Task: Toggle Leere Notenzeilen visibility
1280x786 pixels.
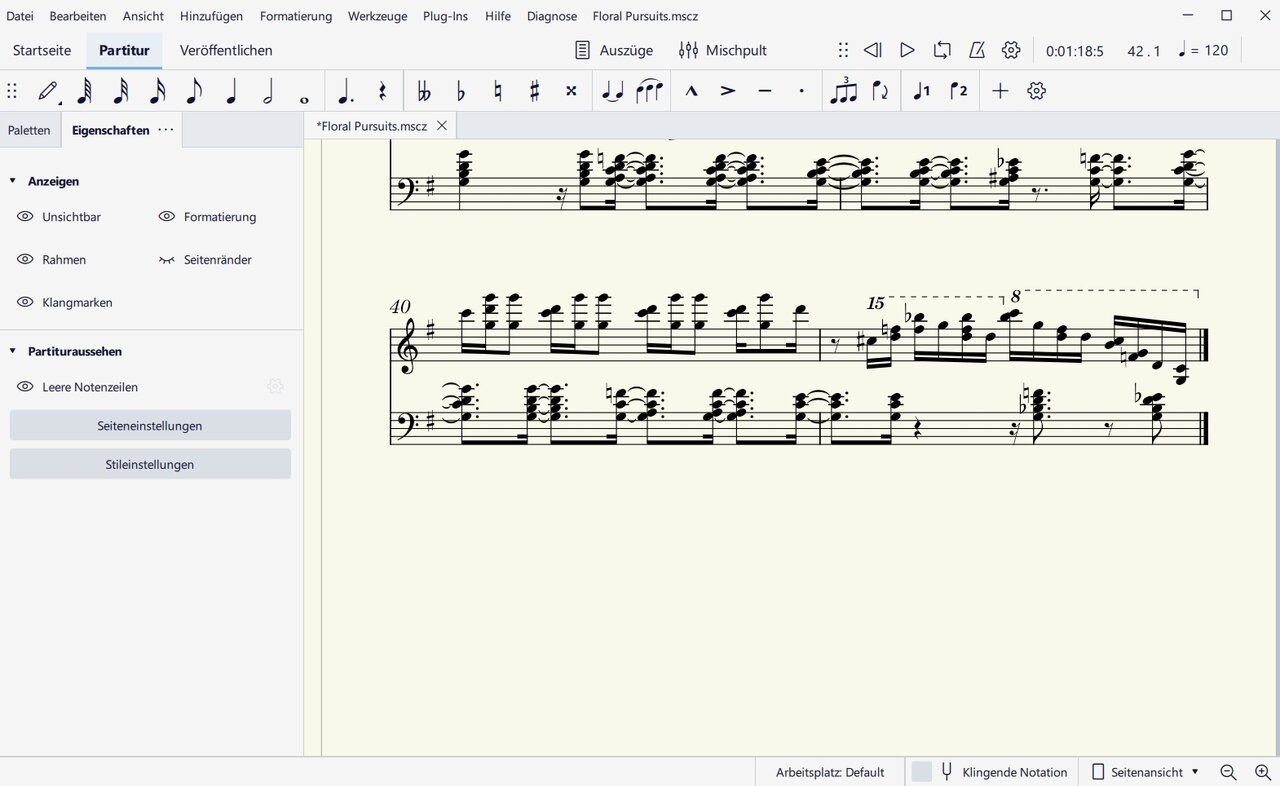Action: (26, 387)
